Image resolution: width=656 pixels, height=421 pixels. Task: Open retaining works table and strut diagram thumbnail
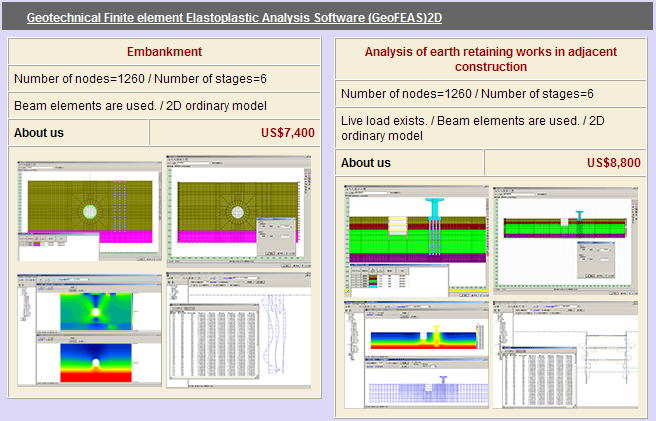tap(566, 354)
